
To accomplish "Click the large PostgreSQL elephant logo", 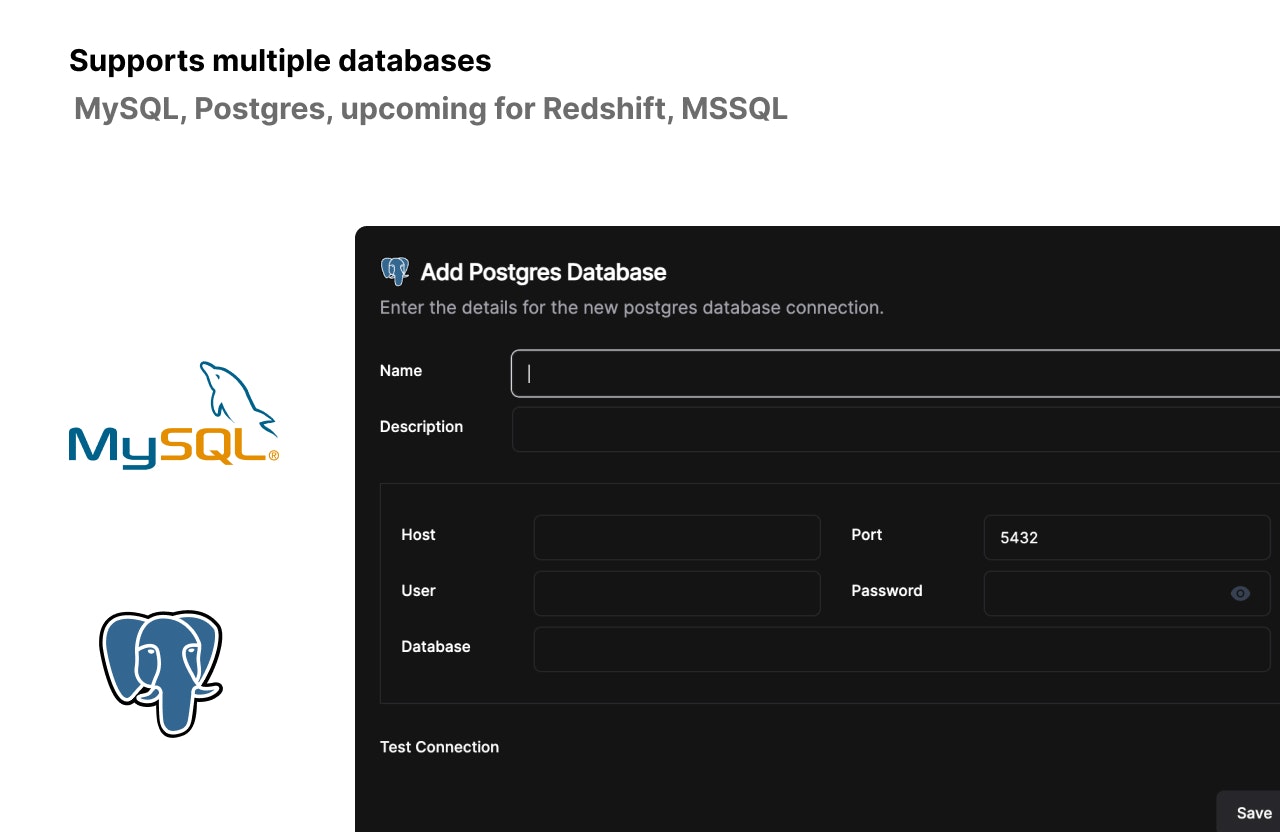I will click(161, 673).
